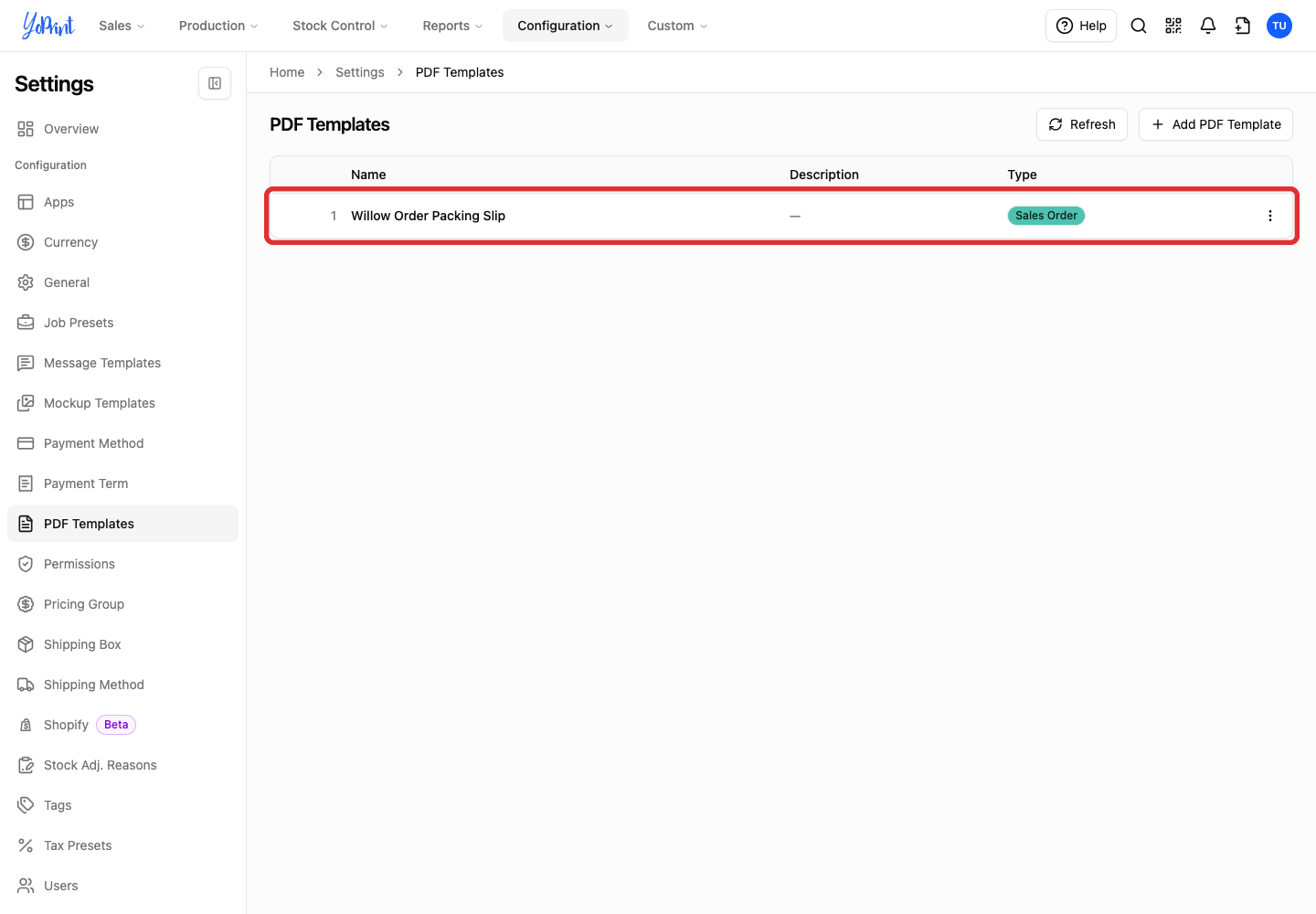Collapse the Settings sidebar
This screenshot has width=1316, height=914.
coord(215,83)
